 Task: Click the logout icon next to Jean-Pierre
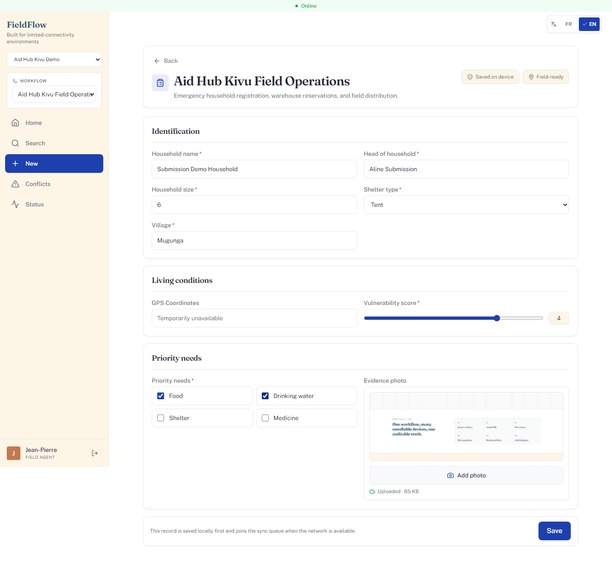[x=94, y=453]
